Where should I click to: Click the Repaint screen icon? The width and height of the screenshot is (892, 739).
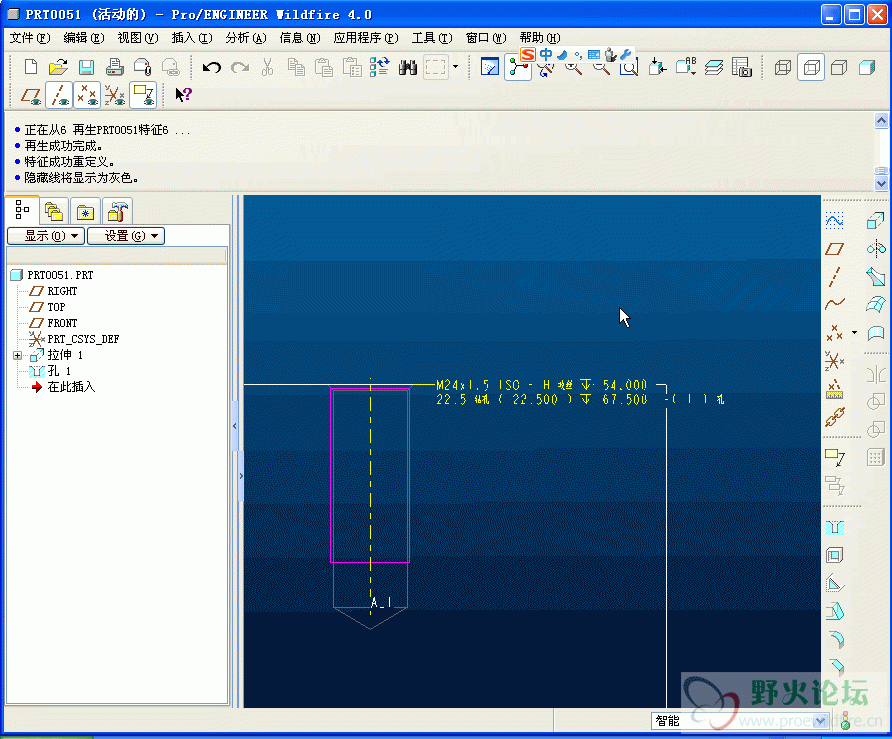(x=490, y=67)
